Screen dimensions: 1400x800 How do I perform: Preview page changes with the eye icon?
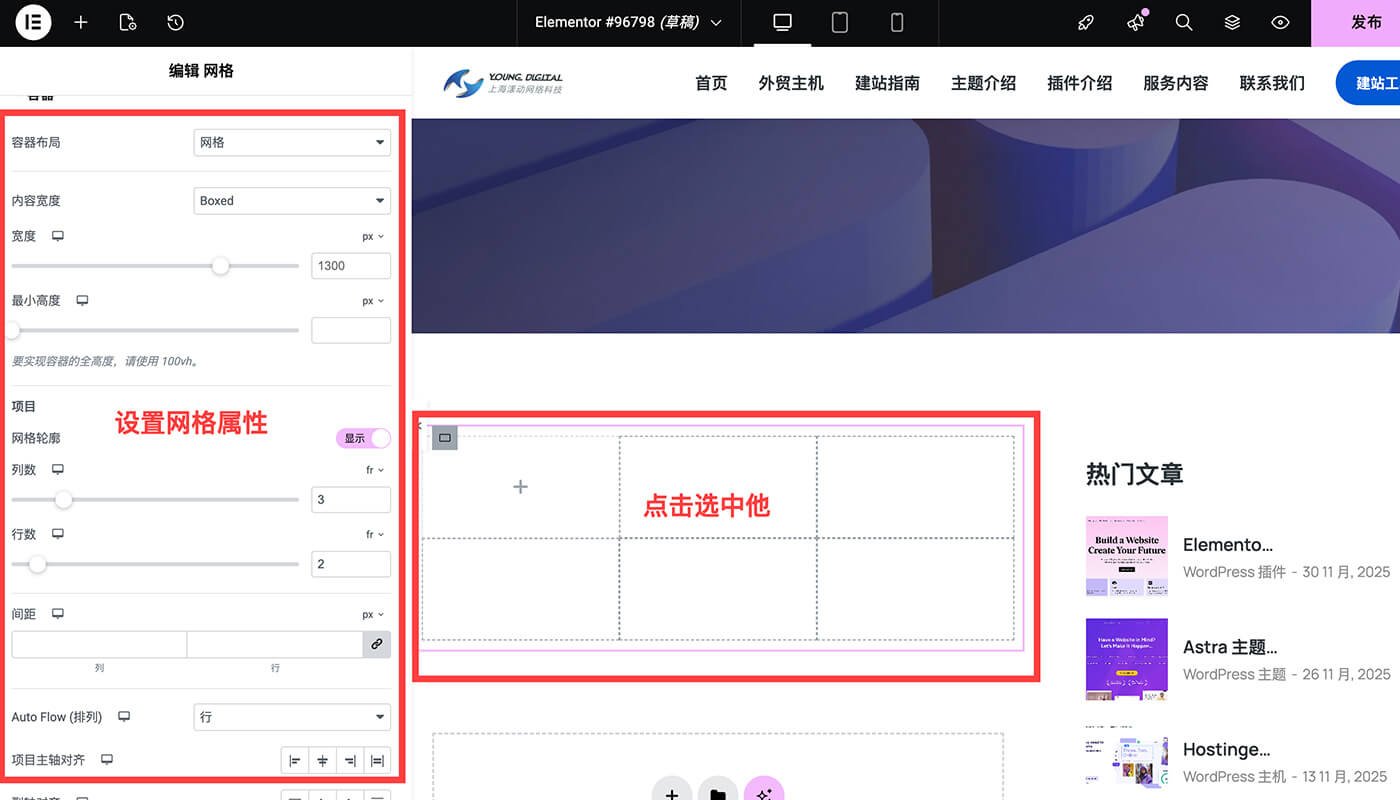tap(1281, 22)
